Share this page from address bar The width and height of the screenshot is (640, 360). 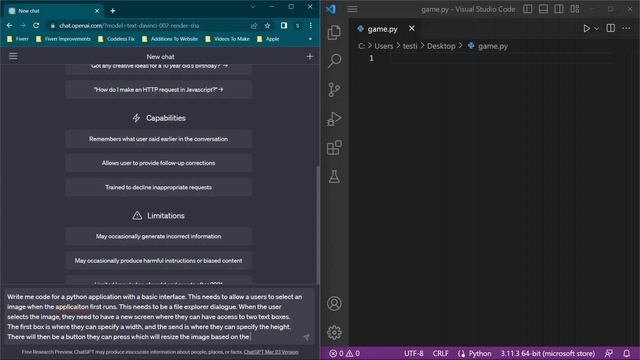[x=254, y=25]
